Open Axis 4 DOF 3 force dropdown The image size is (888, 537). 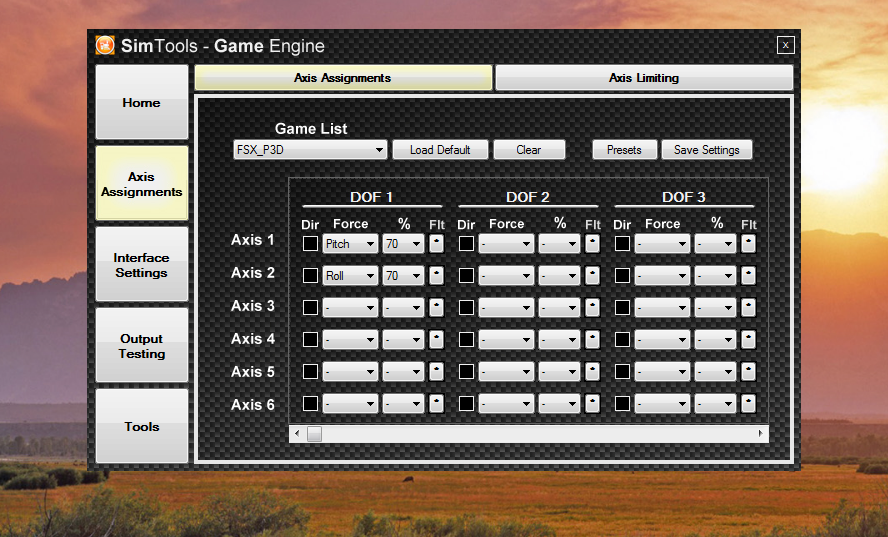(x=662, y=339)
